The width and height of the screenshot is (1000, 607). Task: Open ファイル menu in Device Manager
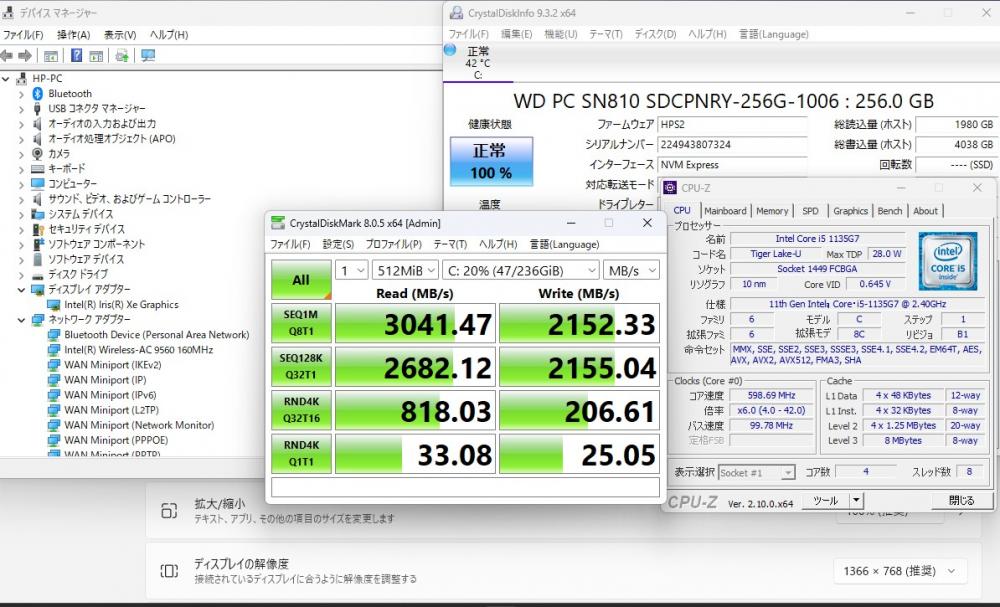23,34
